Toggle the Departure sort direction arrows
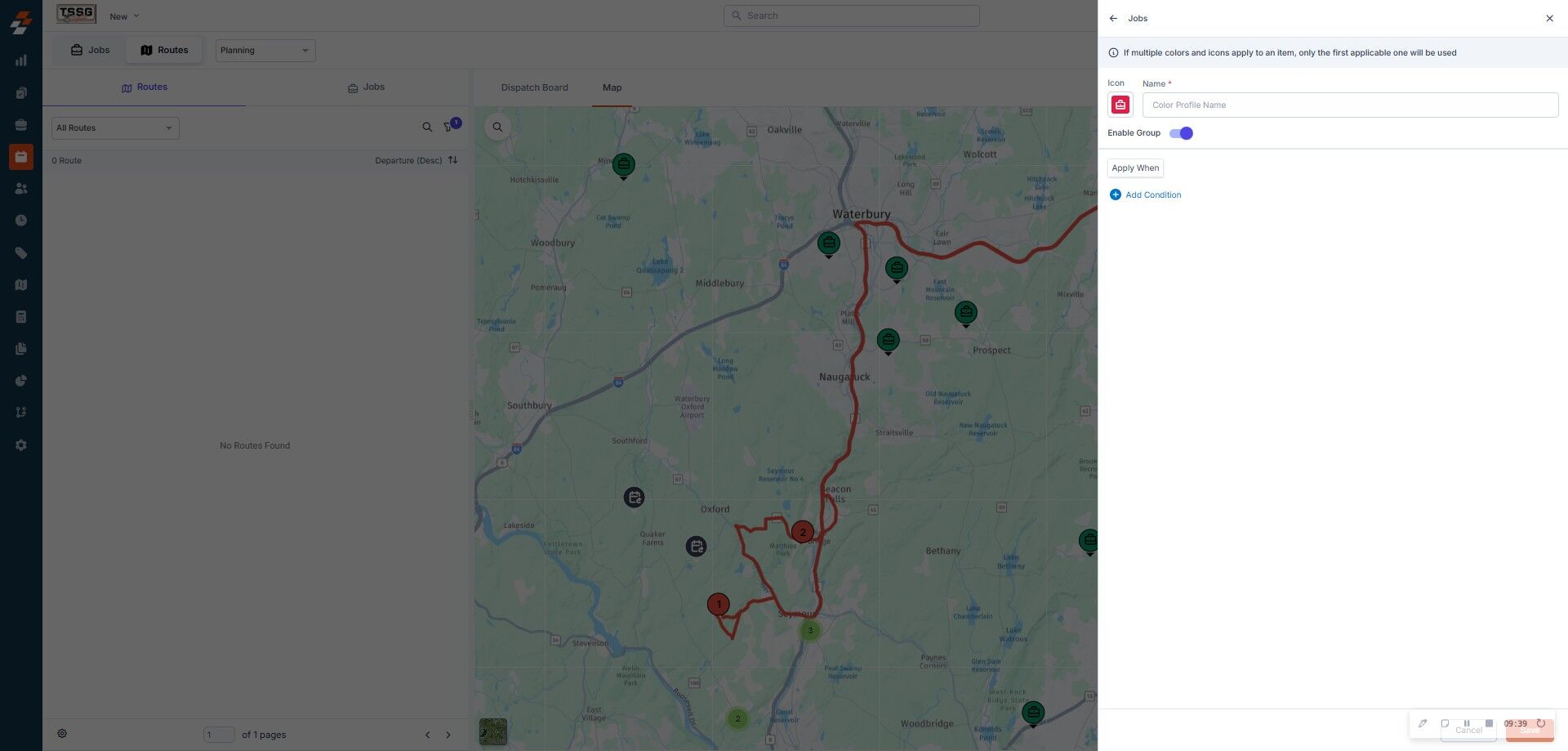The image size is (1568, 751). coord(453,160)
